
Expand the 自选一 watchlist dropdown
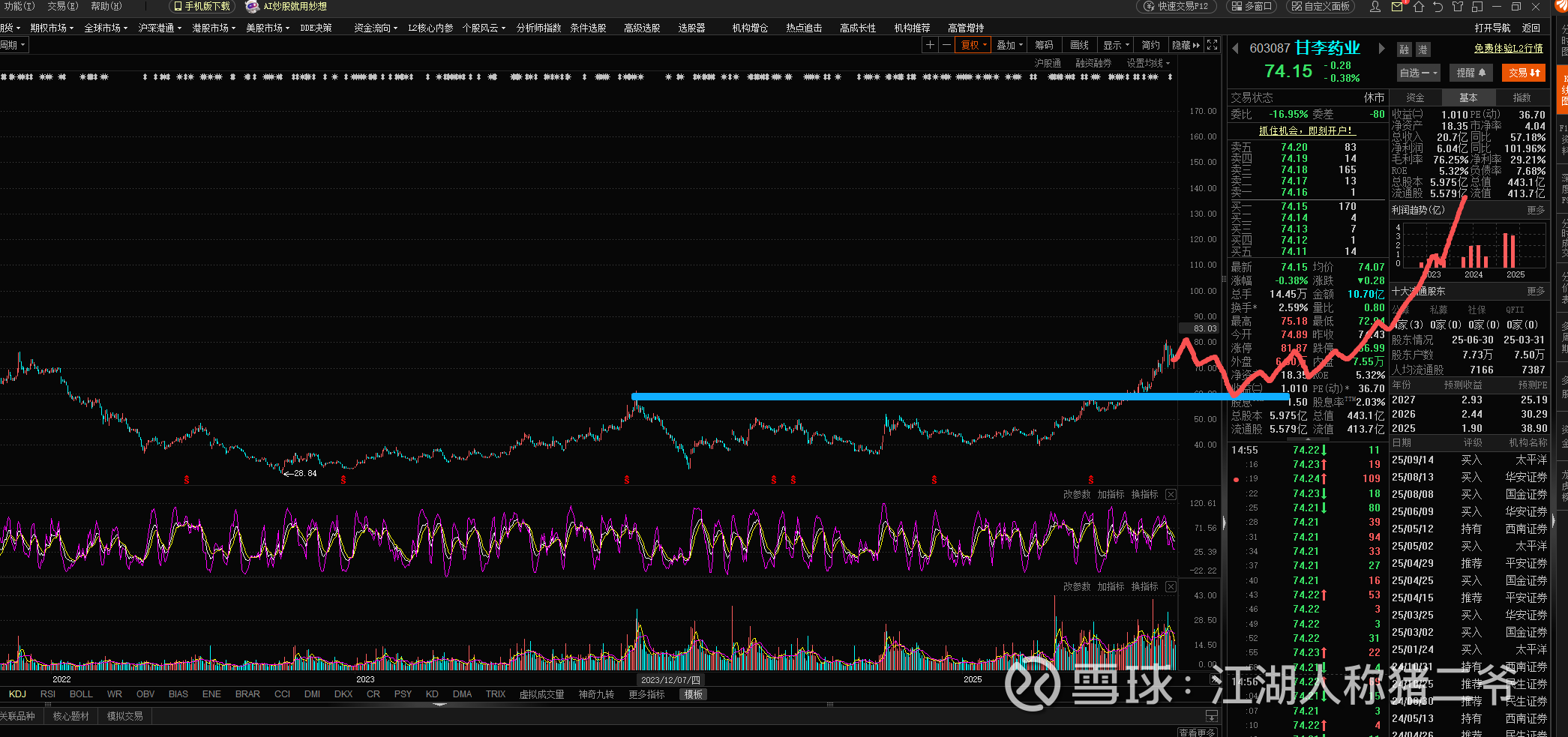coord(1418,73)
